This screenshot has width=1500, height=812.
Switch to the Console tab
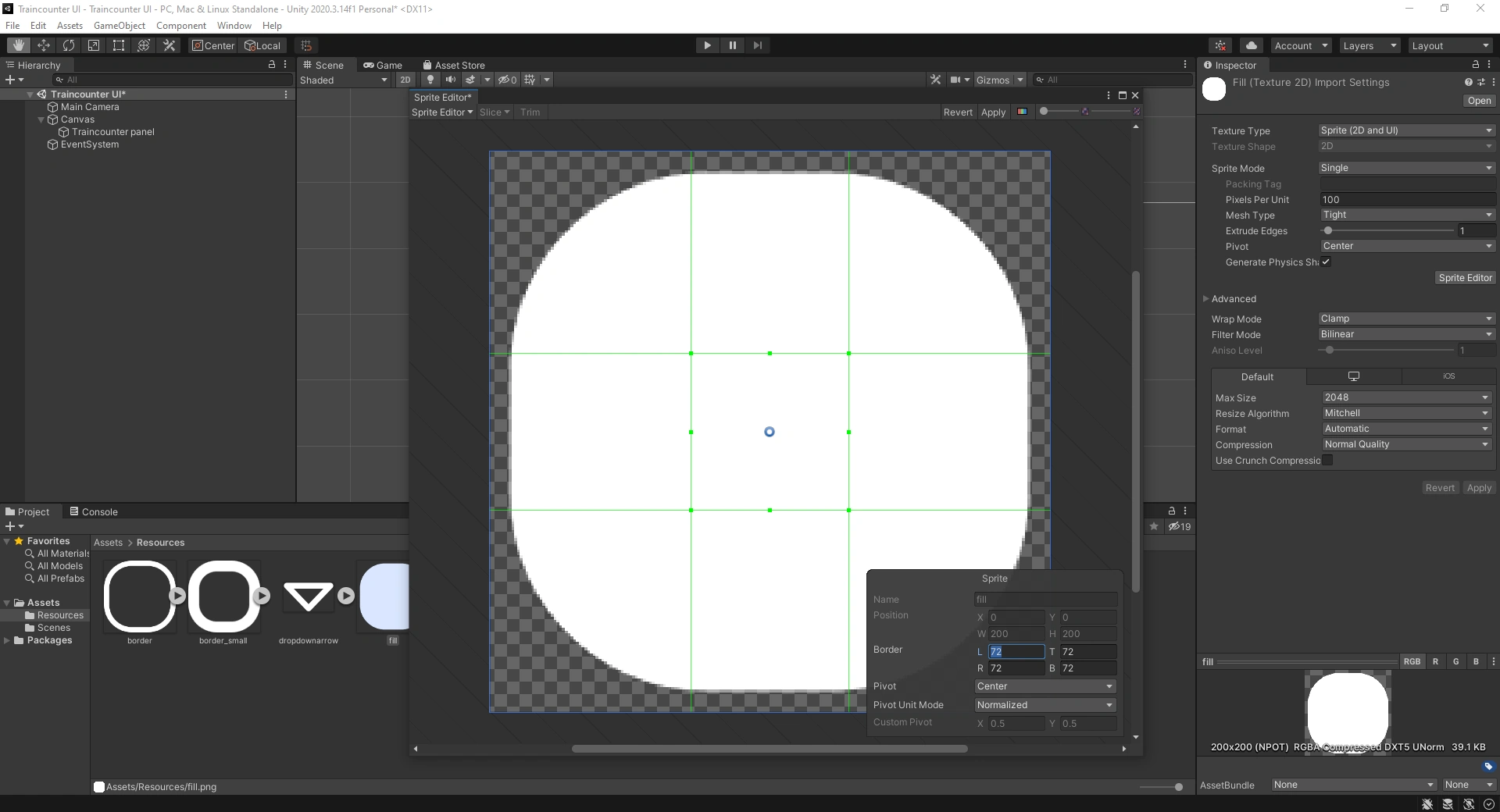[94, 512]
